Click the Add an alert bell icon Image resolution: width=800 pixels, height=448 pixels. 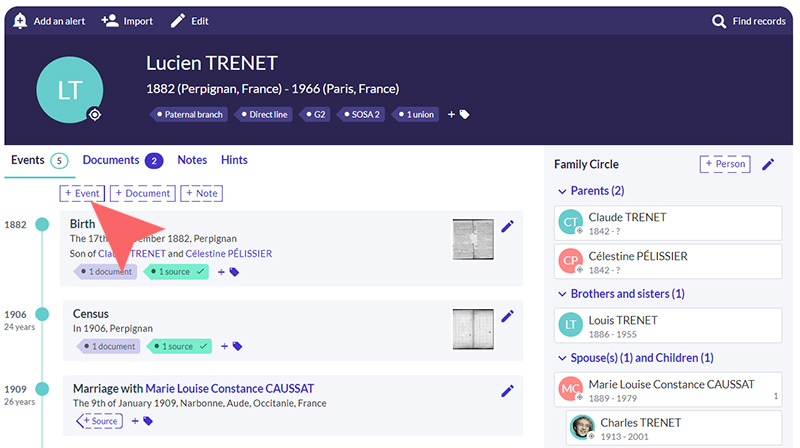click(20, 21)
